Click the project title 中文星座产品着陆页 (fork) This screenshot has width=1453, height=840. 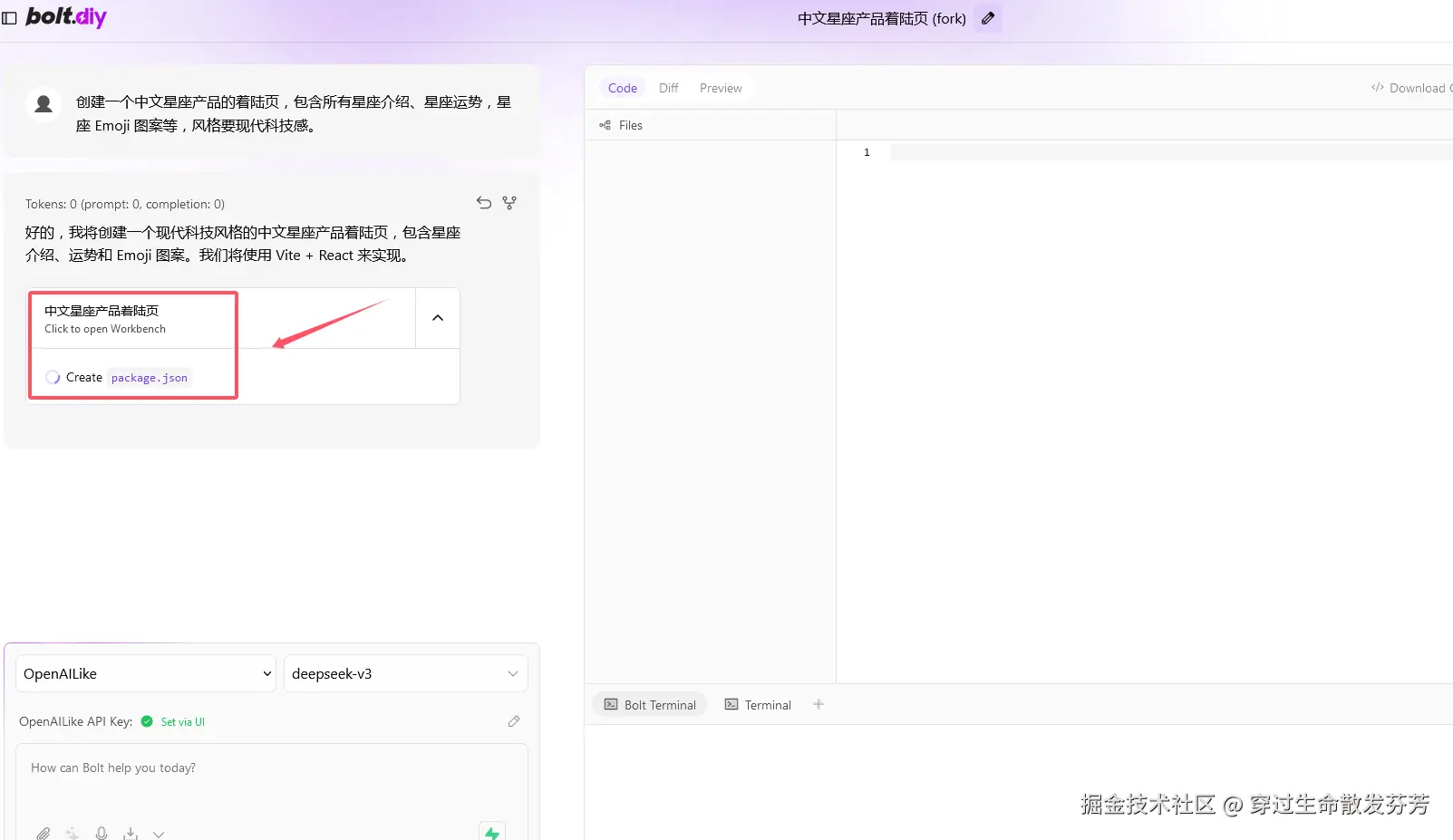click(x=882, y=18)
